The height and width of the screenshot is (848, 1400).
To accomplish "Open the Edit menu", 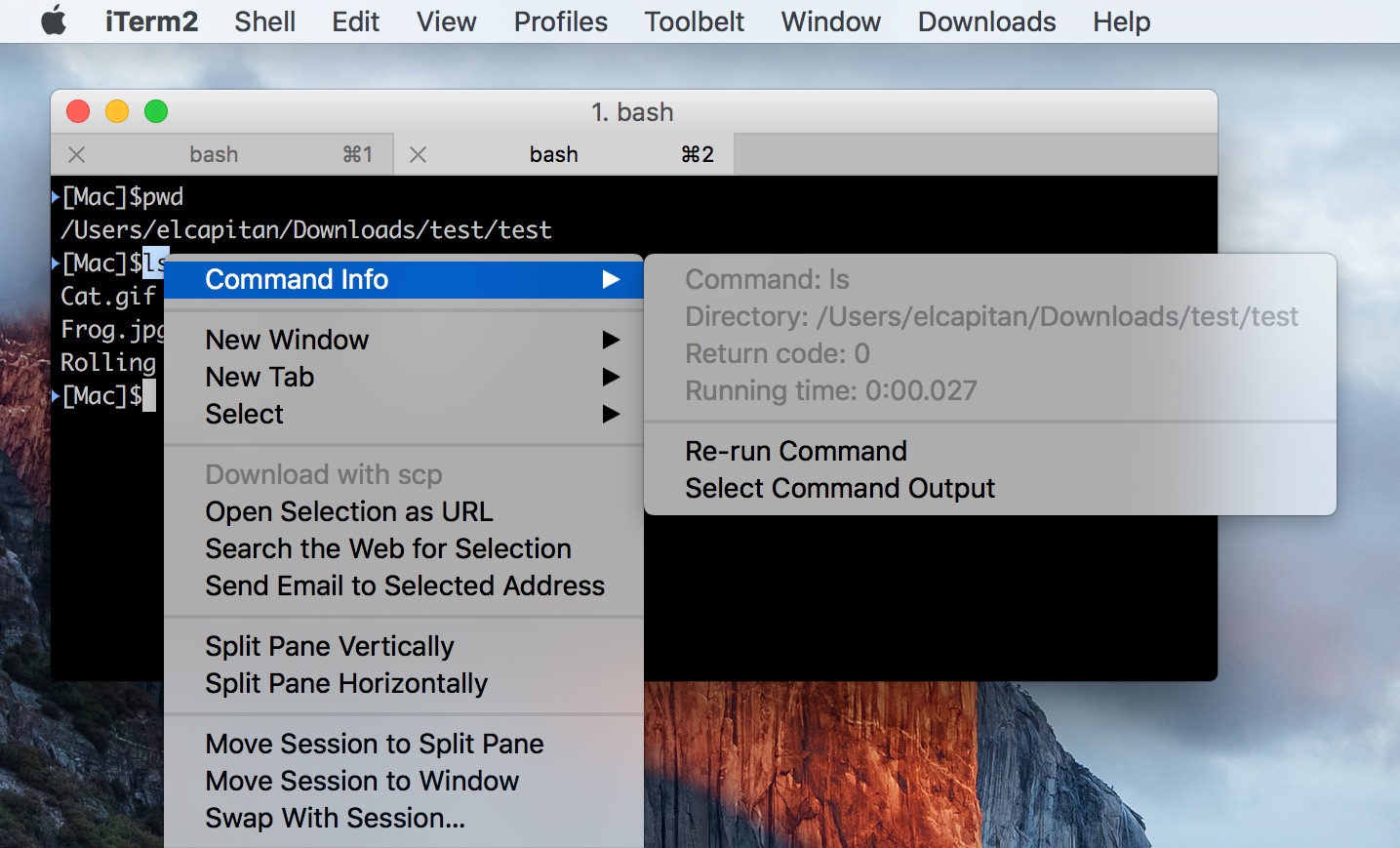I will 355,21.
